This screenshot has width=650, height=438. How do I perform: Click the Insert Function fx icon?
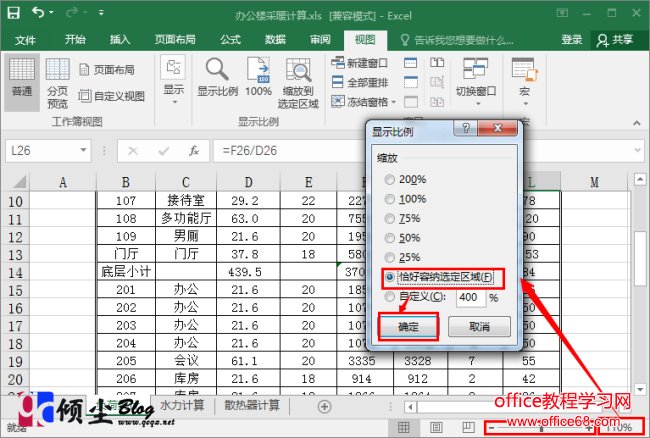194,151
